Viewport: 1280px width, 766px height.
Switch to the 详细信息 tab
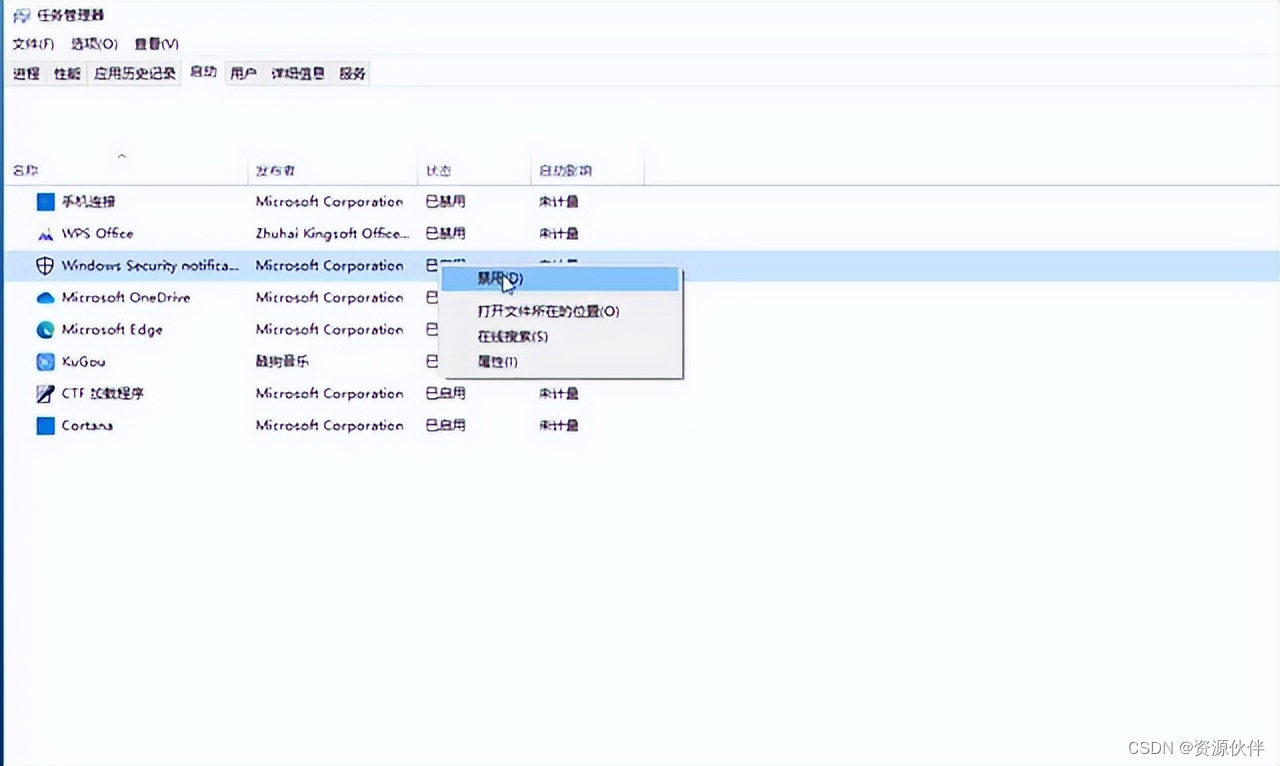(298, 73)
